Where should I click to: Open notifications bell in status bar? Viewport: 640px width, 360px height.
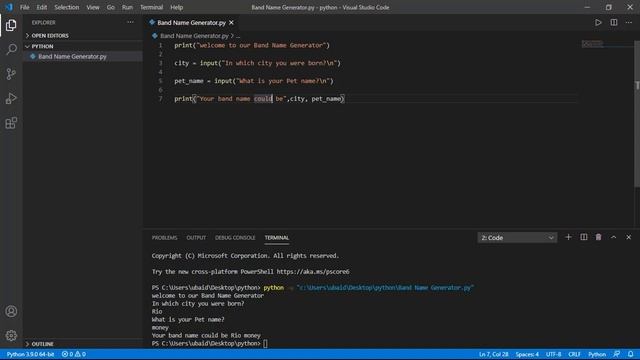(x=631, y=354)
